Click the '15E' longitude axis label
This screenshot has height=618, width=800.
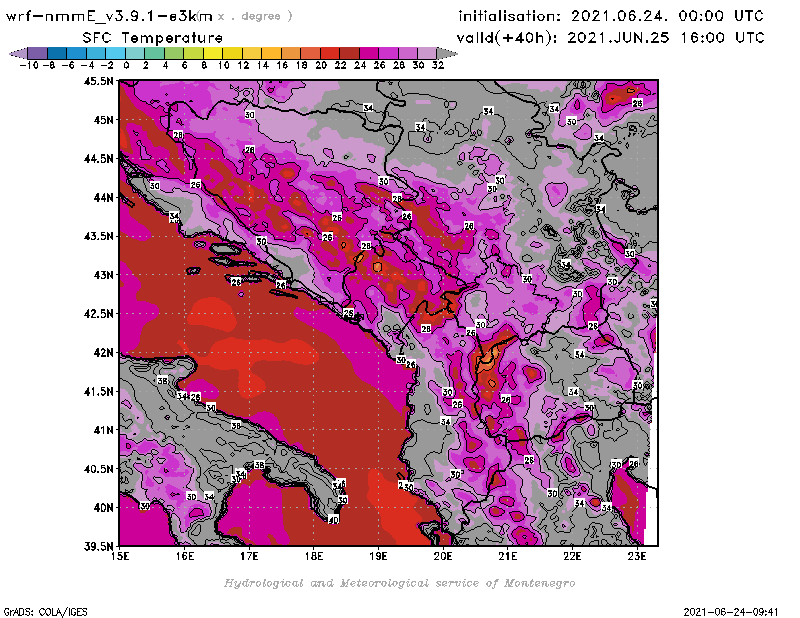pyautogui.click(x=120, y=556)
